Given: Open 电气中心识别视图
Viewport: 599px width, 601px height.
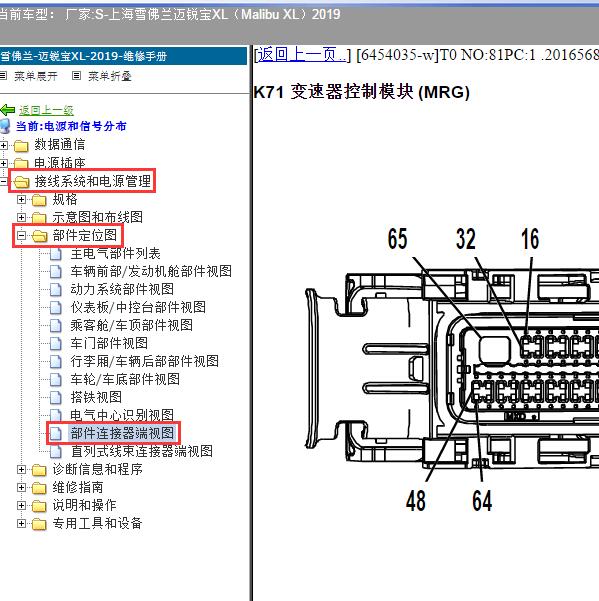Looking at the screenshot, I should (122, 415).
